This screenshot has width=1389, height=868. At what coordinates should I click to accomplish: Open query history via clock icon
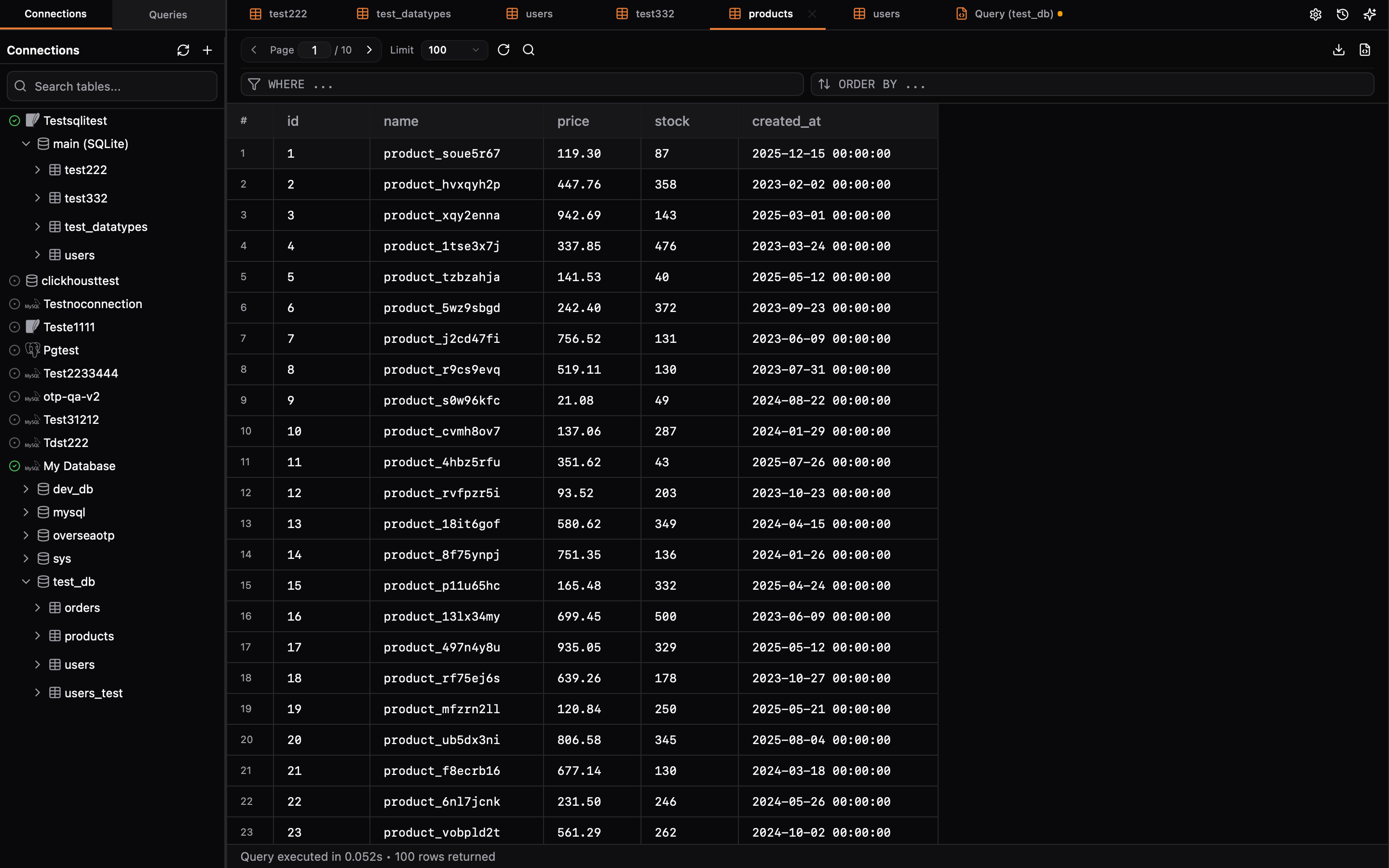click(1343, 14)
